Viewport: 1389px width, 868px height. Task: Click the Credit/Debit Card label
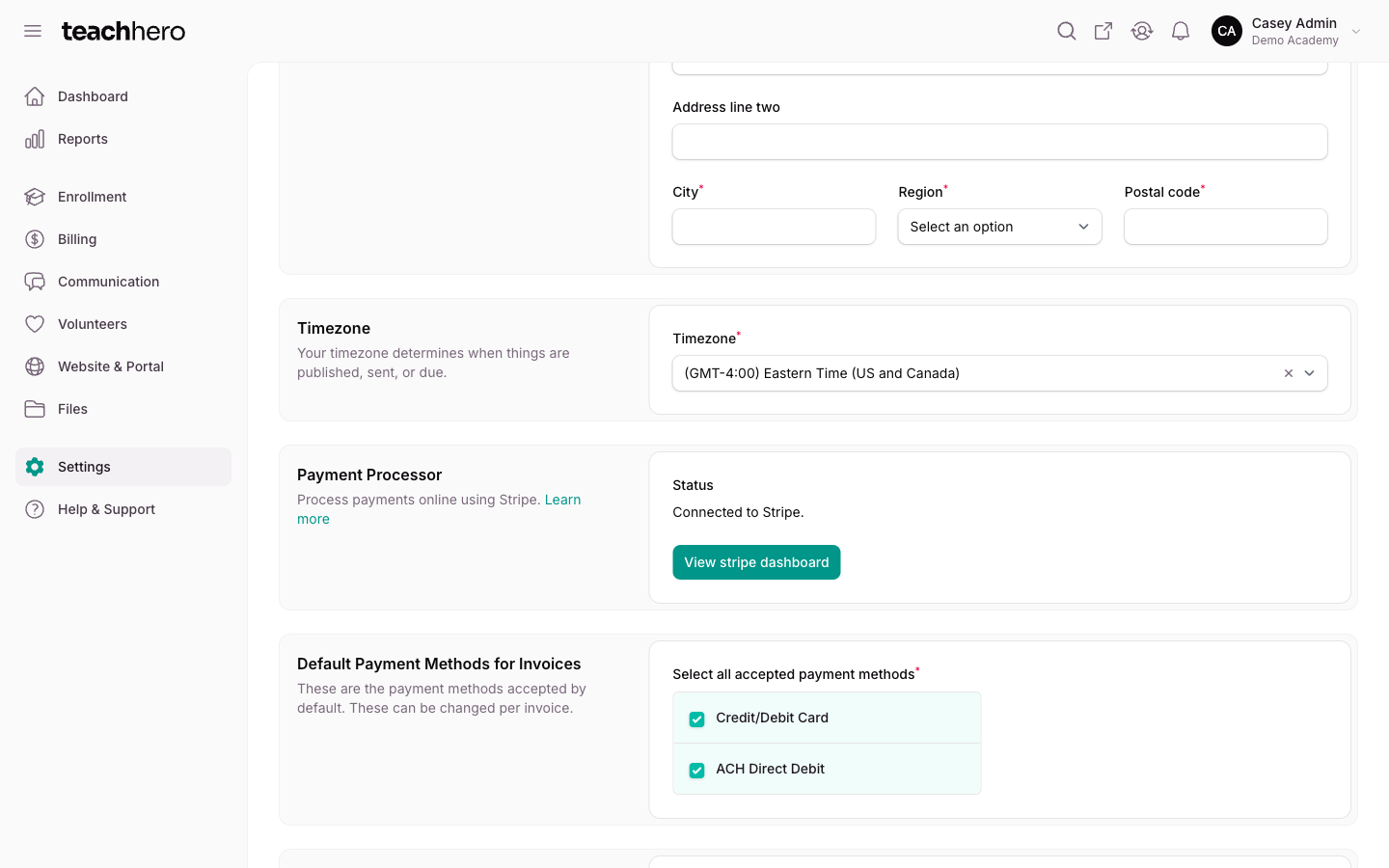tap(772, 718)
